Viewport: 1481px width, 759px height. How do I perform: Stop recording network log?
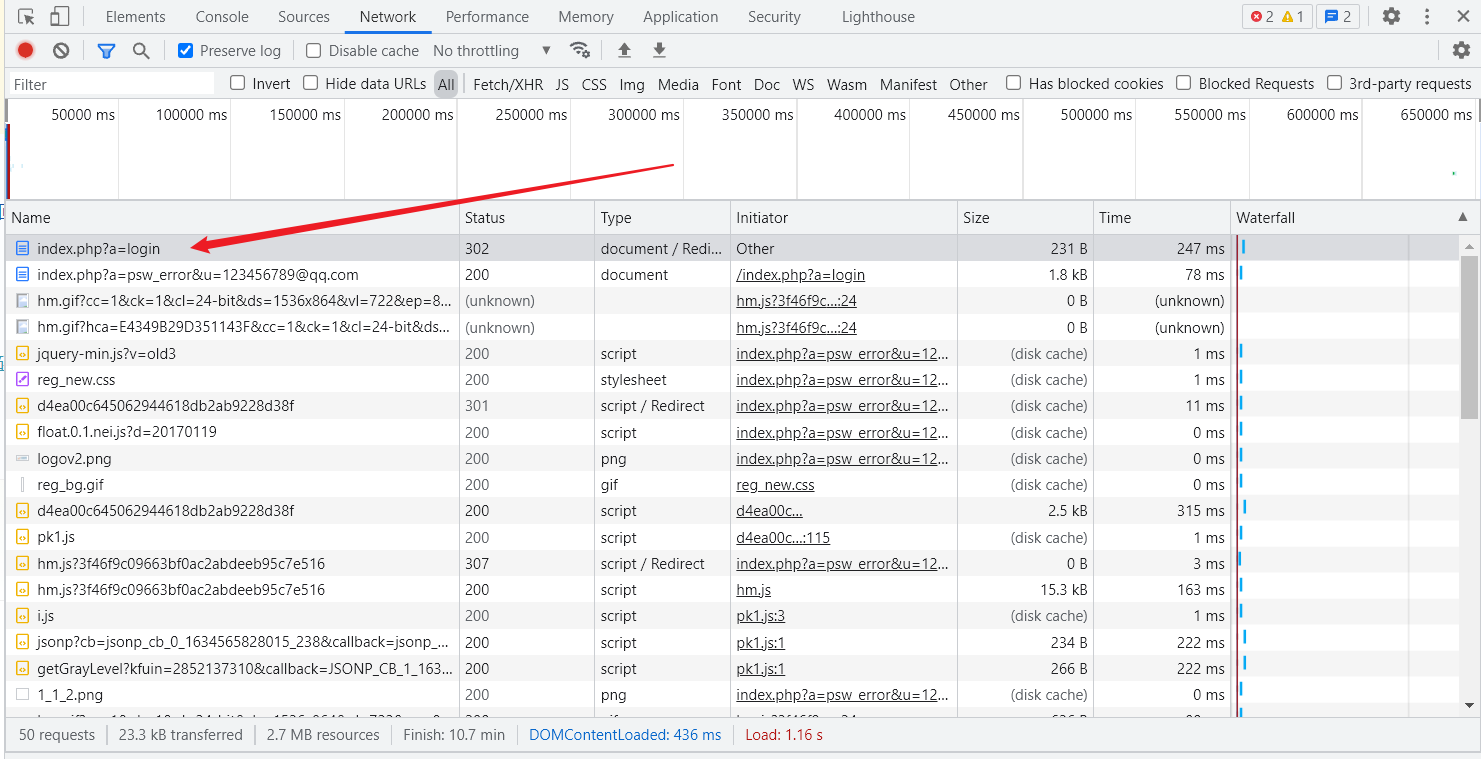tap(25, 50)
